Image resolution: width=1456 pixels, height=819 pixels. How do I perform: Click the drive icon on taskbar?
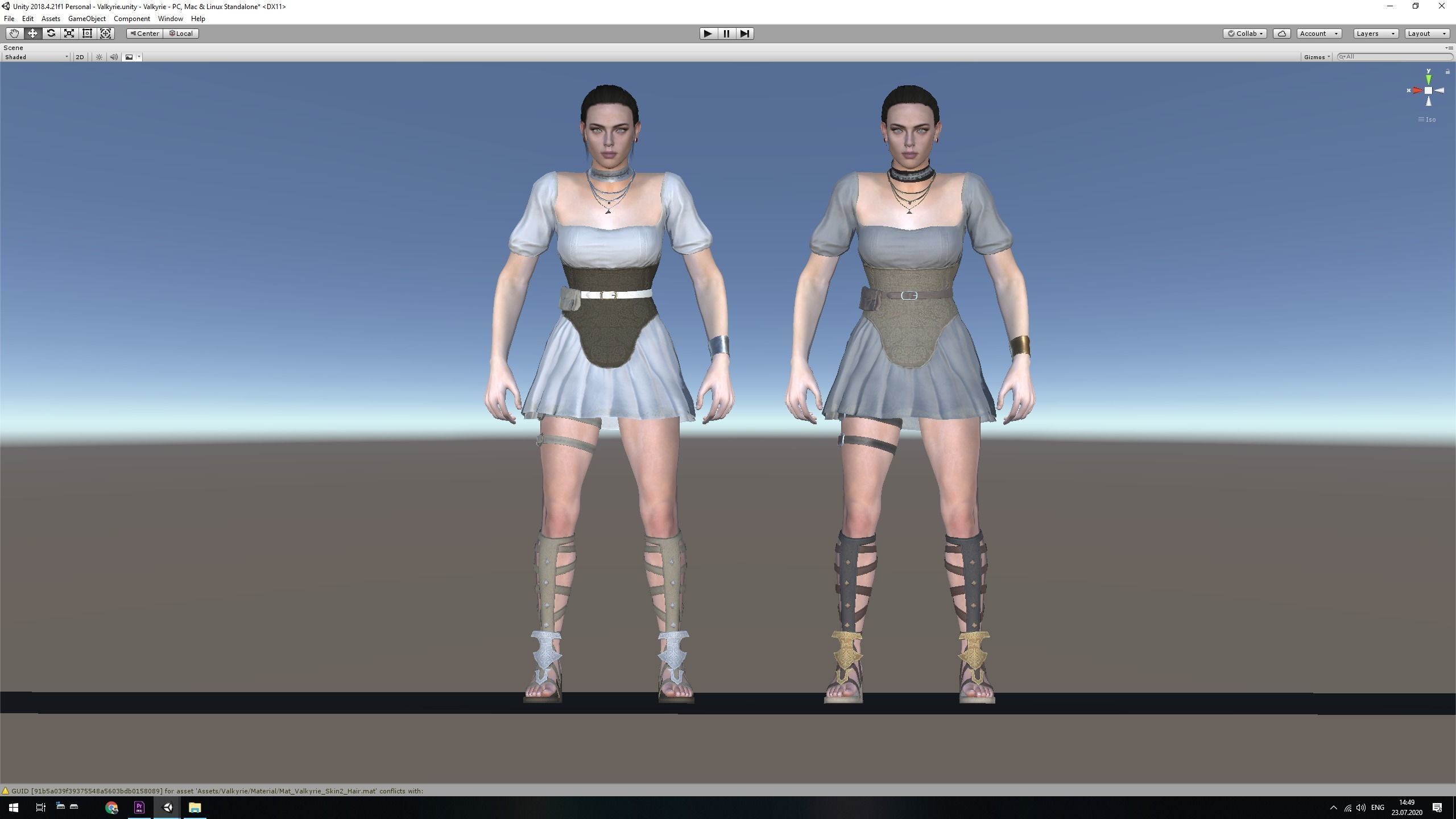tap(74, 806)
